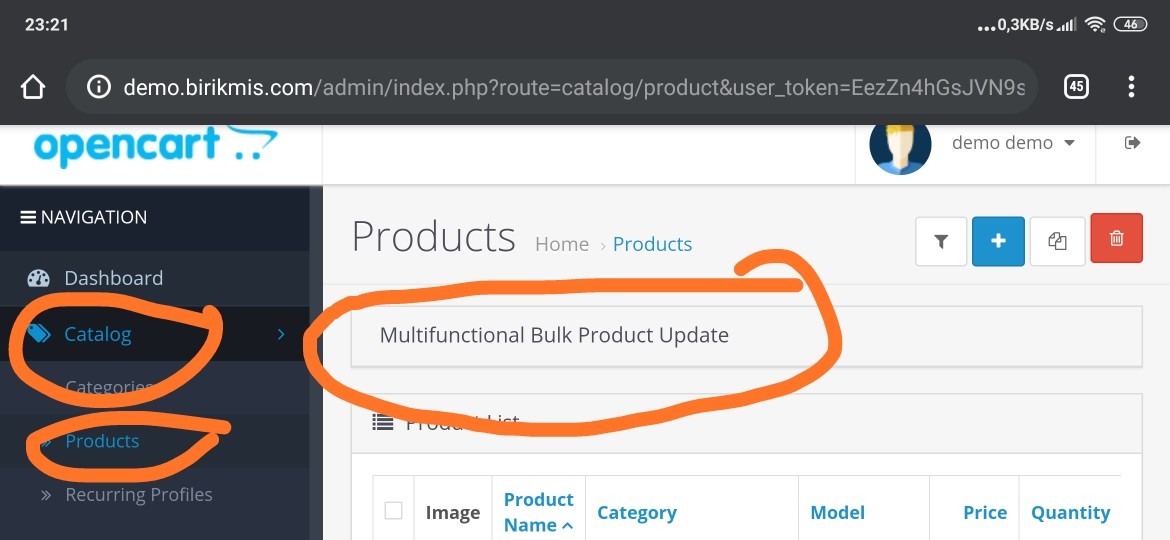Click the copy product icon button
Image resolution: width=1170 pixels, height=540 pixels.
[x=1057, y=241]
